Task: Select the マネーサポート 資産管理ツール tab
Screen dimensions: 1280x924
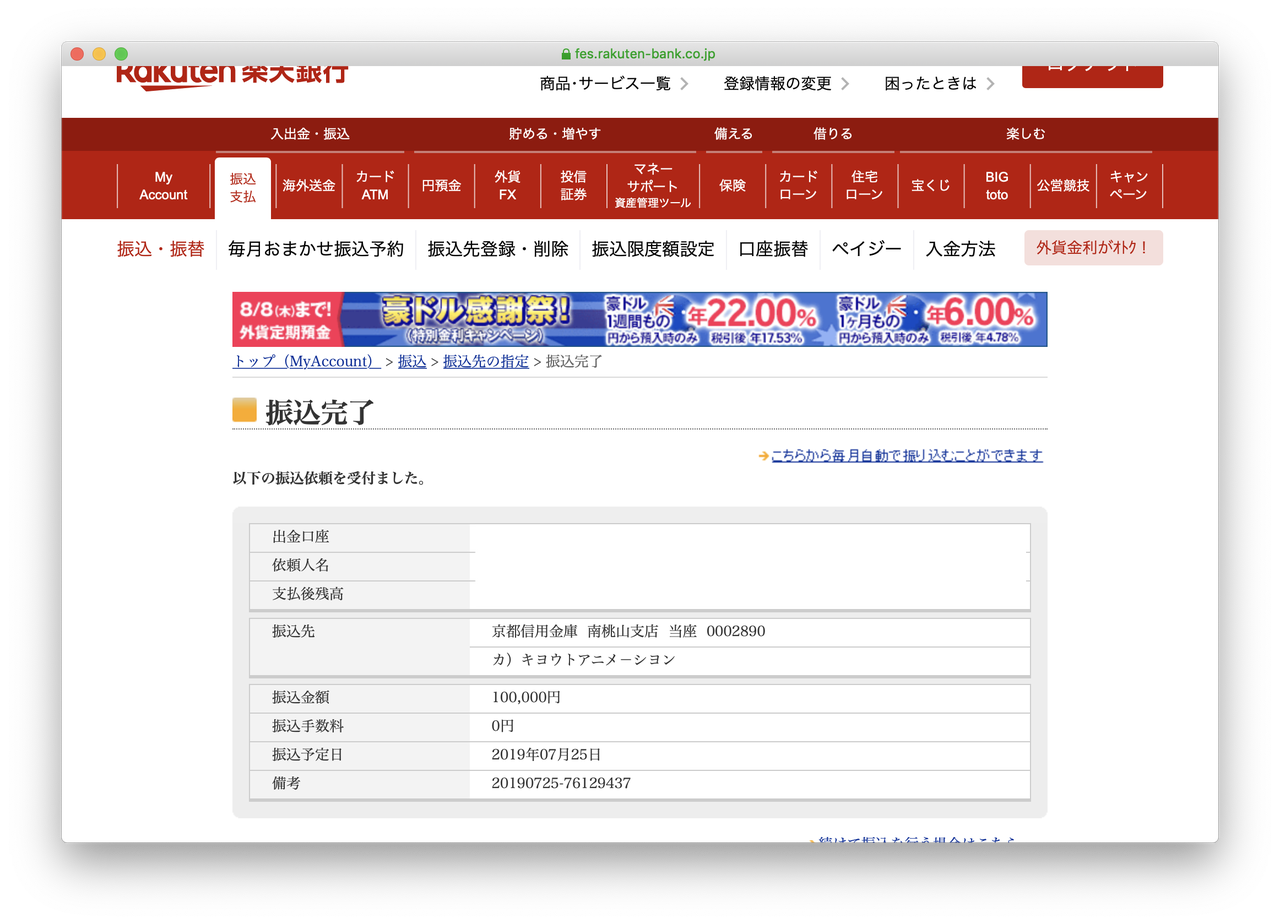Action: (652, 186)
